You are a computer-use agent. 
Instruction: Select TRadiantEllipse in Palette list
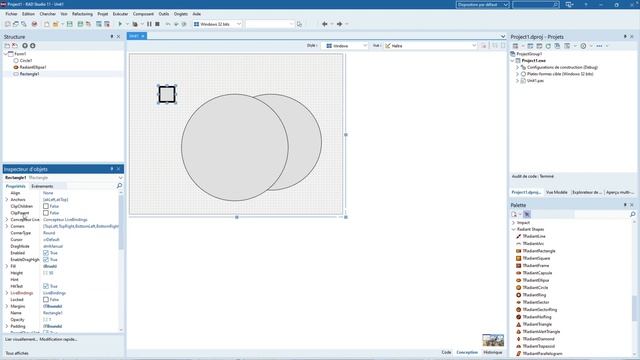pos(536,280)
